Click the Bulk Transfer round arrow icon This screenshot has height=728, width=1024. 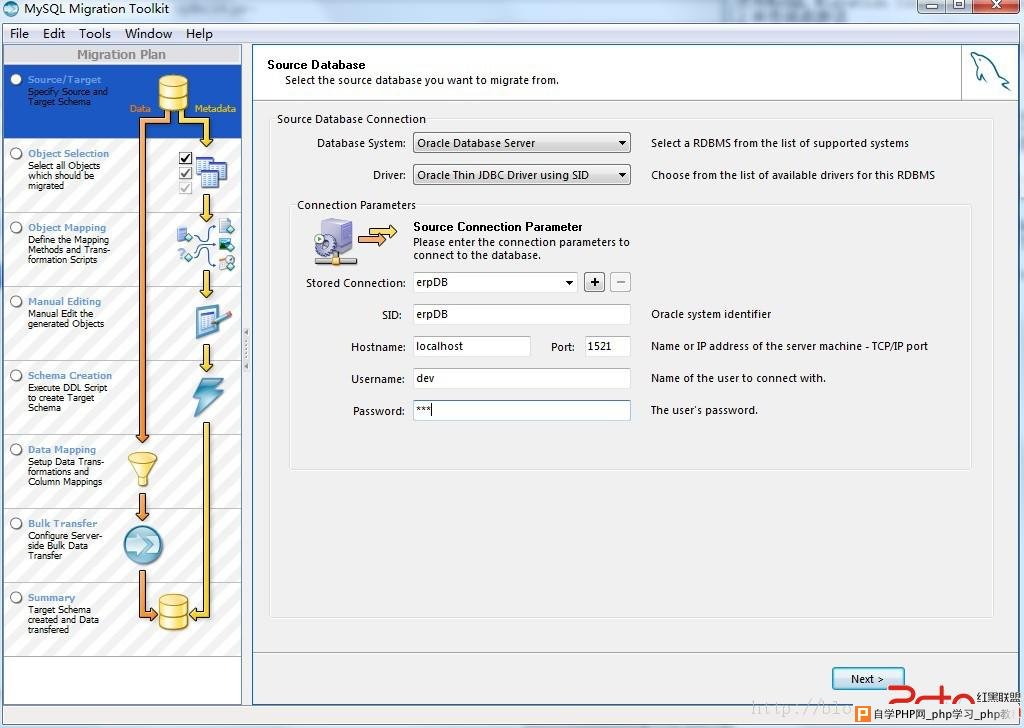[142, 545]
